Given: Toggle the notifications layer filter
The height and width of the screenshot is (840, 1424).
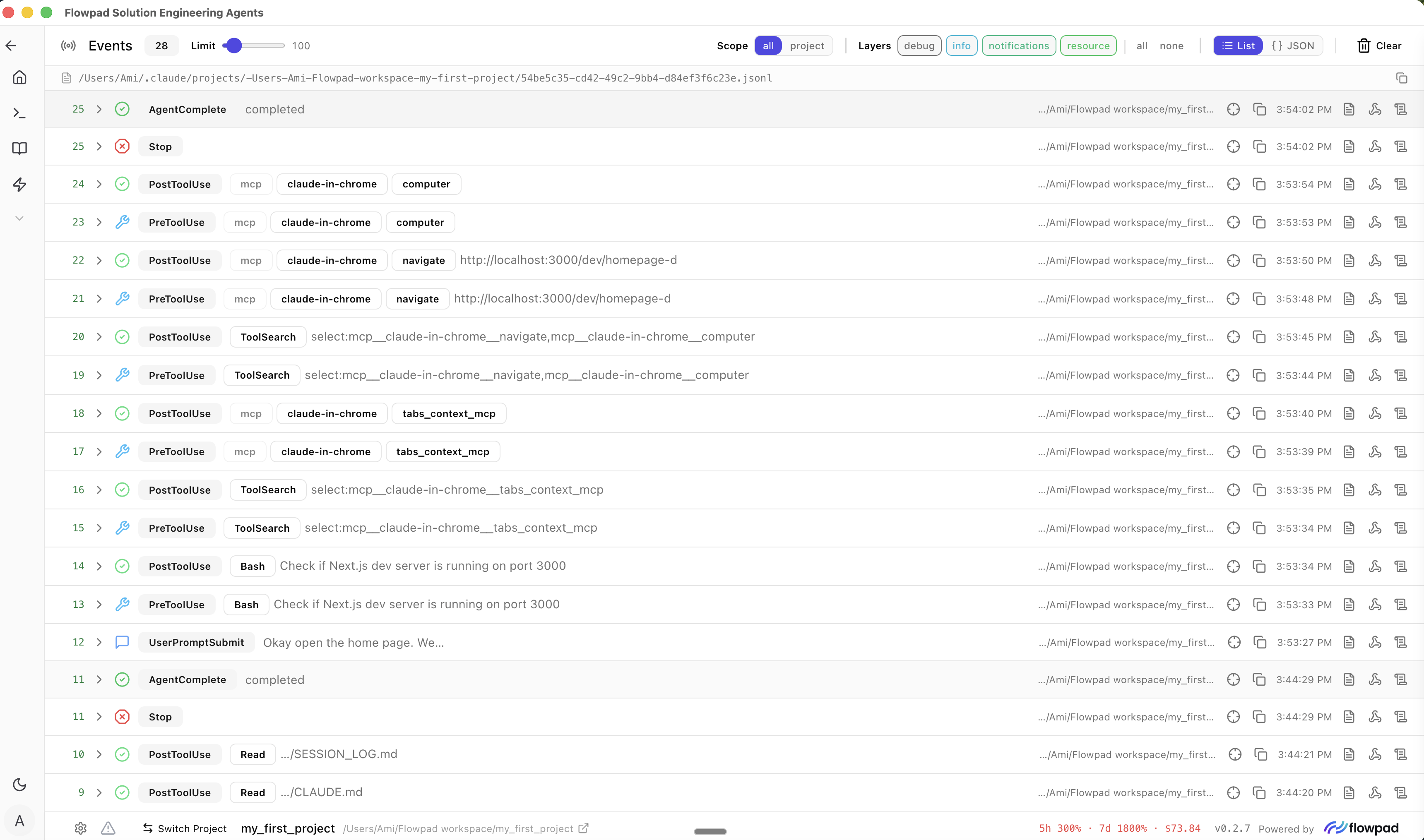Looking at the screenshot, I should click(1018, 46).
